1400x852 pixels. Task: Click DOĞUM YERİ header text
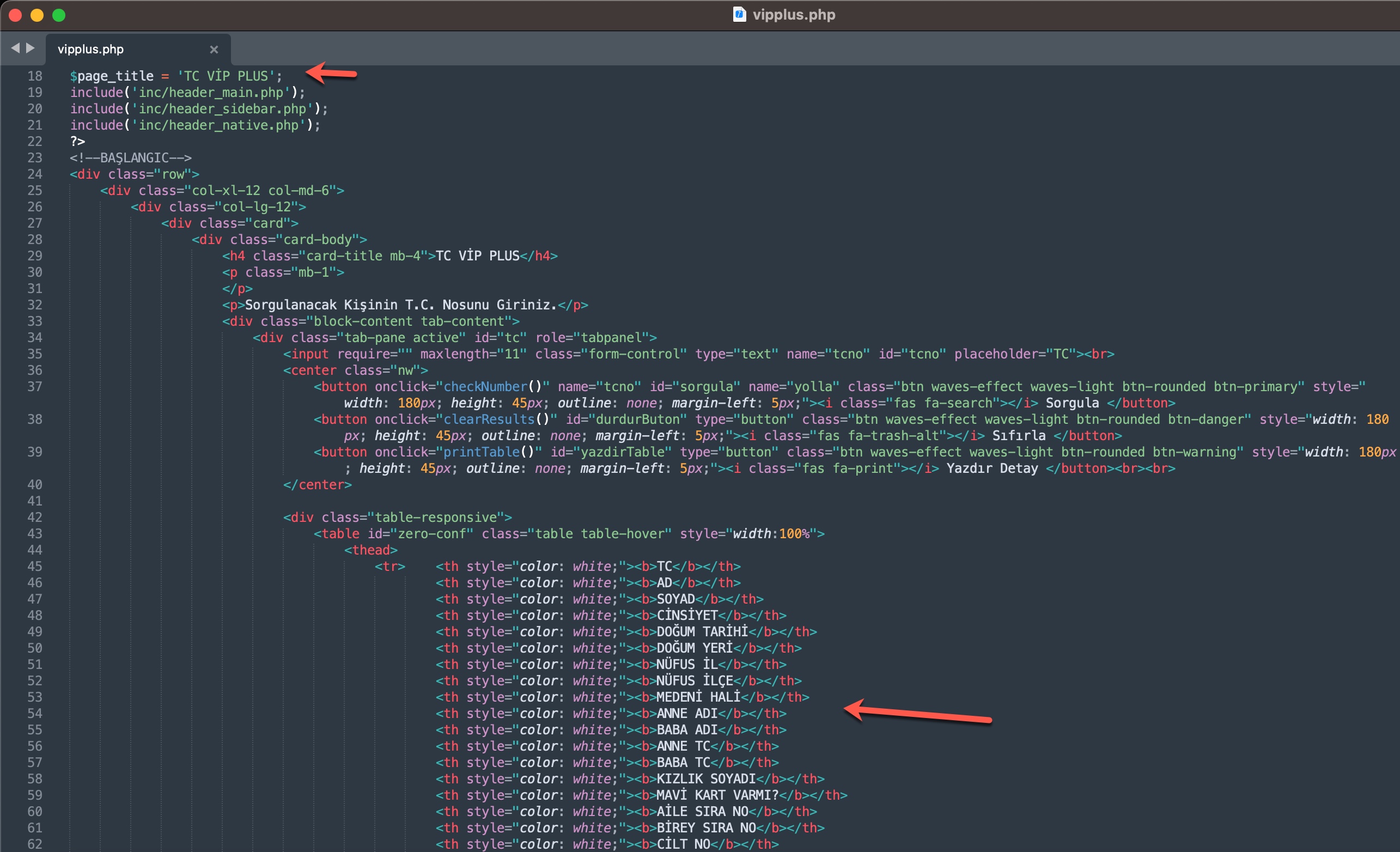695,648
